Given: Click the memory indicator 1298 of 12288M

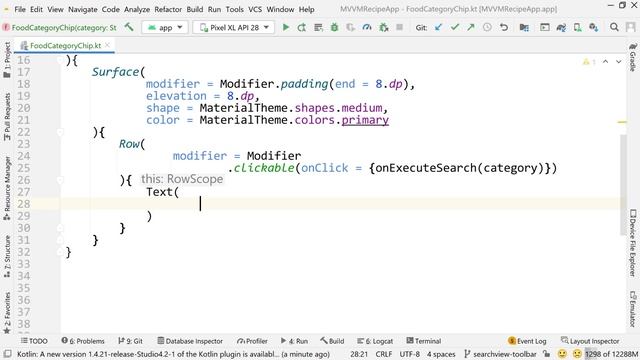Looking at the screenshot, I should tap(611, 354).
